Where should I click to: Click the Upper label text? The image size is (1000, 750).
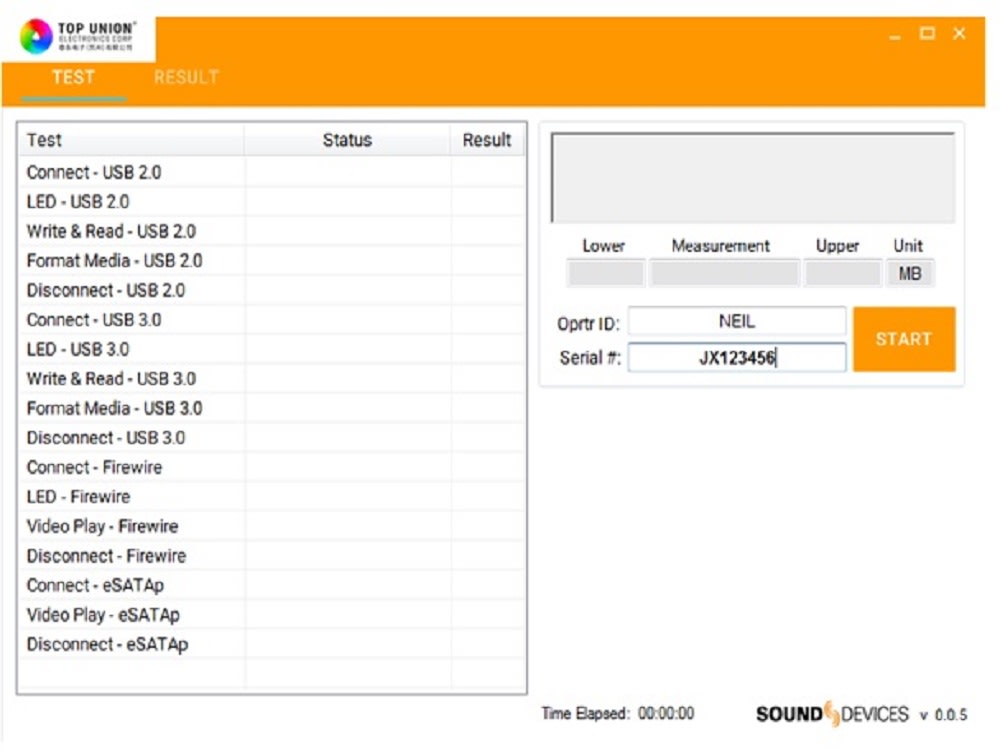(x=837, y=246)
